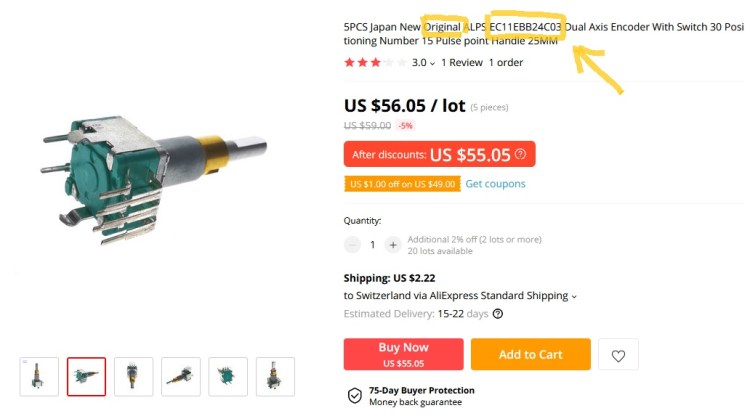This screenshot has width=750, height=416.
Task: Open the 1 Review link
Action: point(461,62)
